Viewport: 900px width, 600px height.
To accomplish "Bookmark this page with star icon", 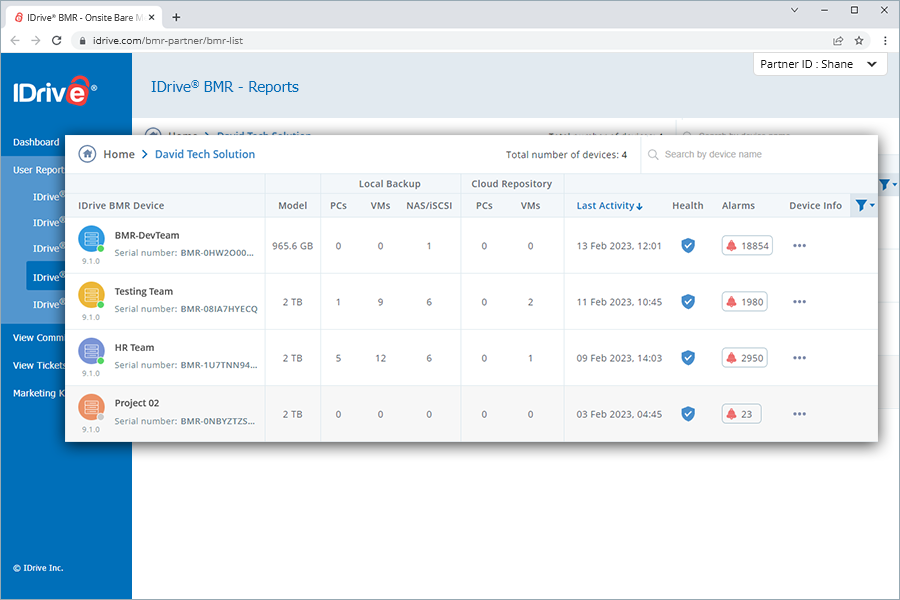I will [859, 41].
